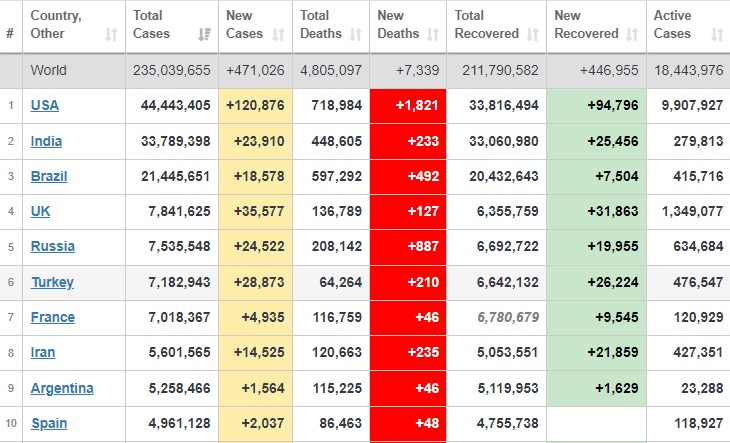Open Russia's detail page
Image resolution: width=730 pixels, height=443 pixels.
[52, 246]
